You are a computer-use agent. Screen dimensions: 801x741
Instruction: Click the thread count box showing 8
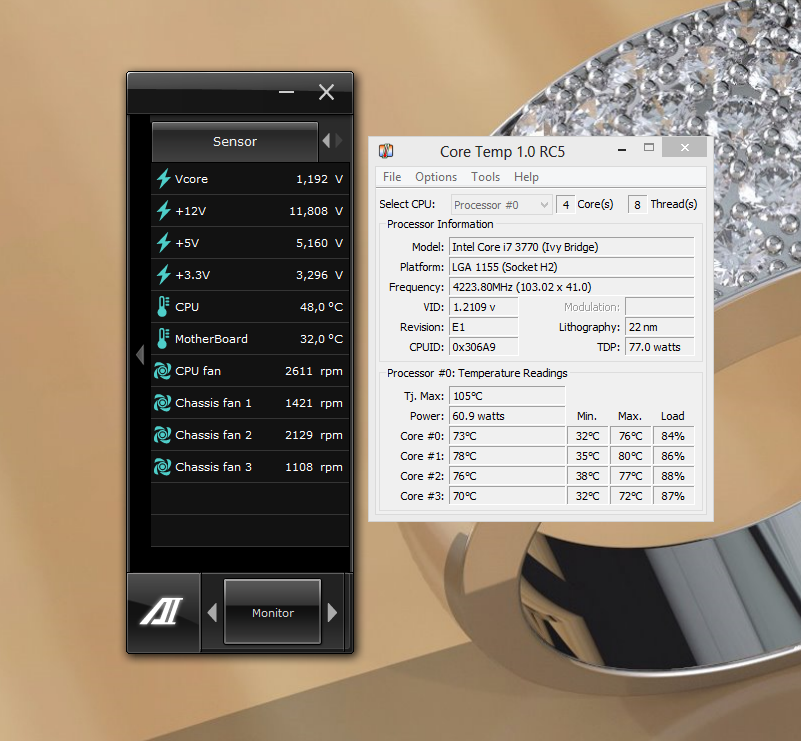click(637, 205)
